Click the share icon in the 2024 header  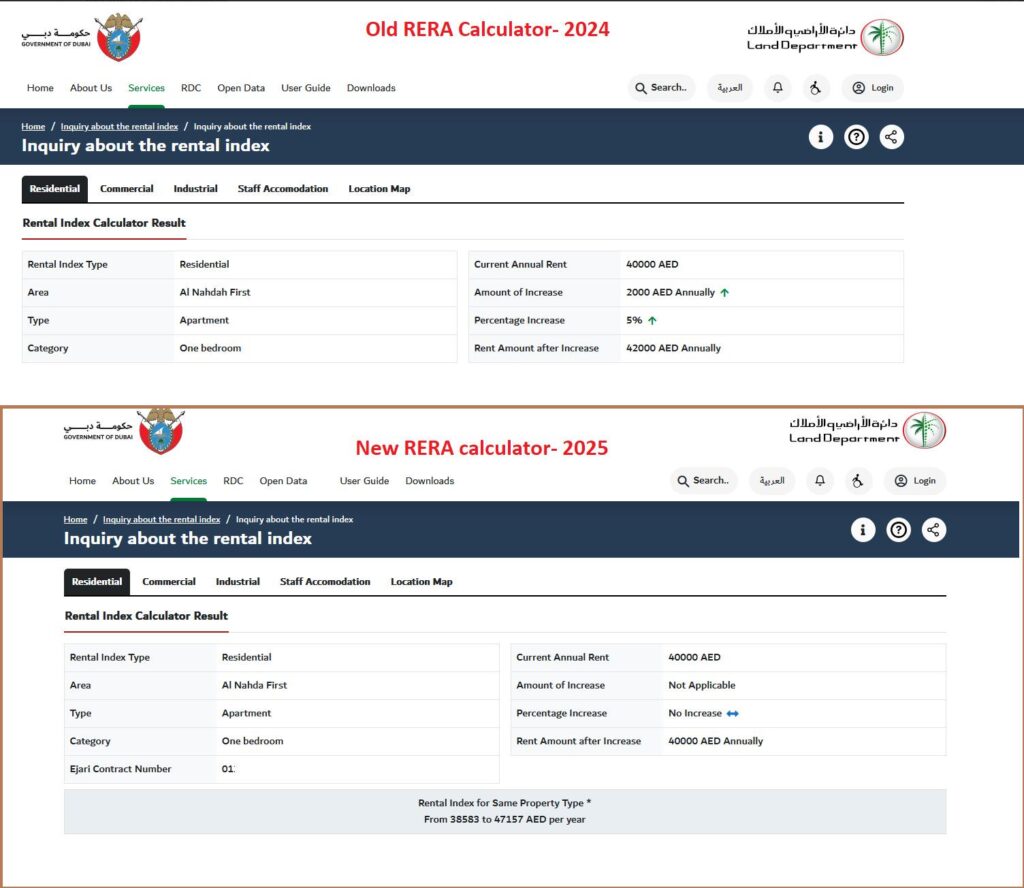tap(891, 137)
